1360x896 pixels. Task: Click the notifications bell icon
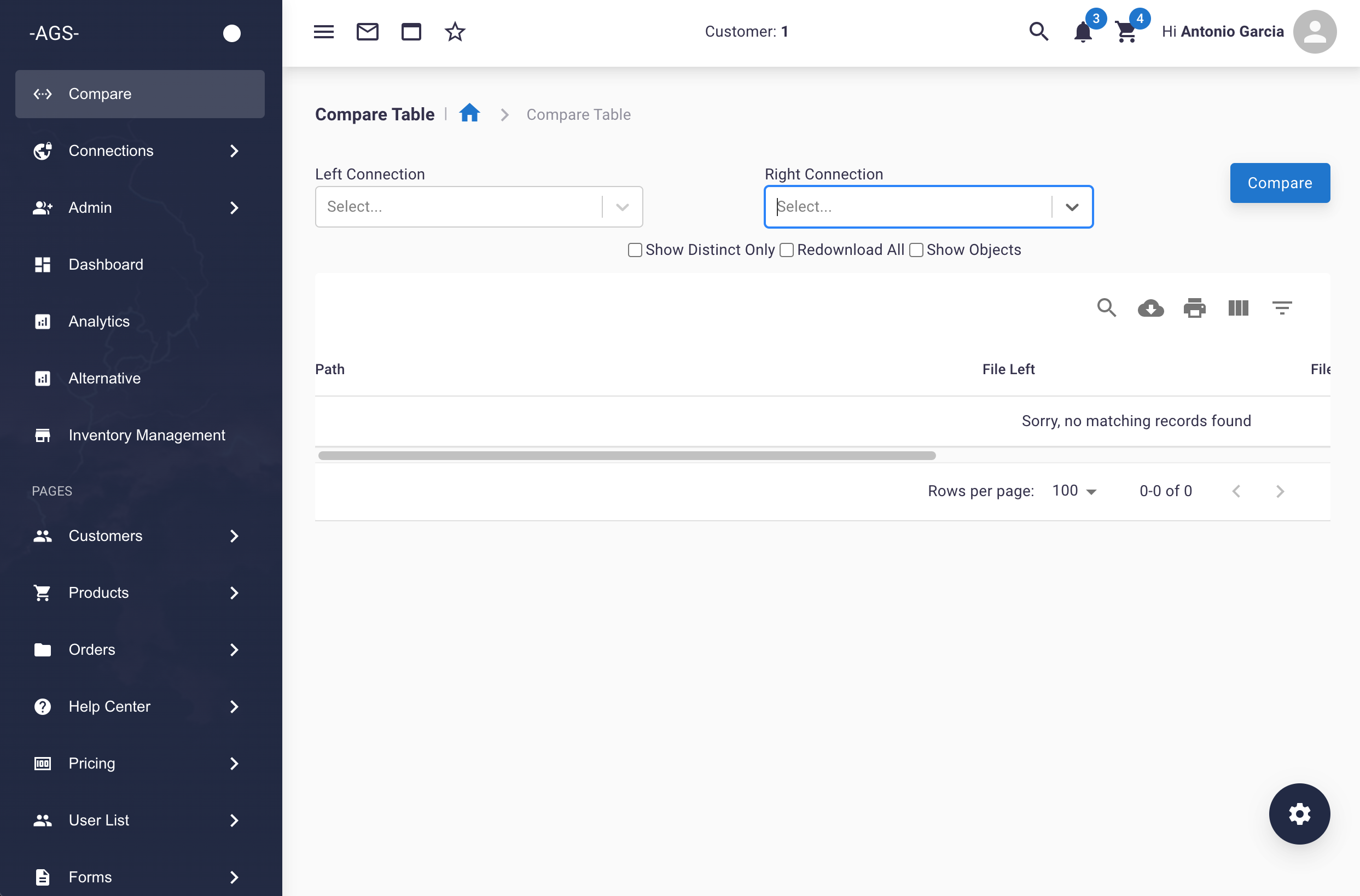click(x=1082, y=33)
